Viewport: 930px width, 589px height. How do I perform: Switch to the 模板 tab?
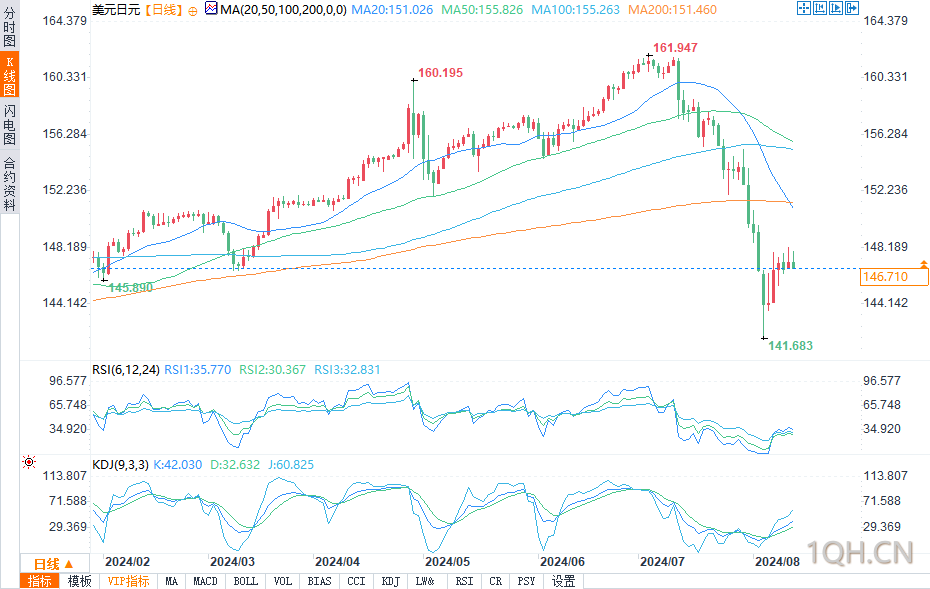[79, 581]
